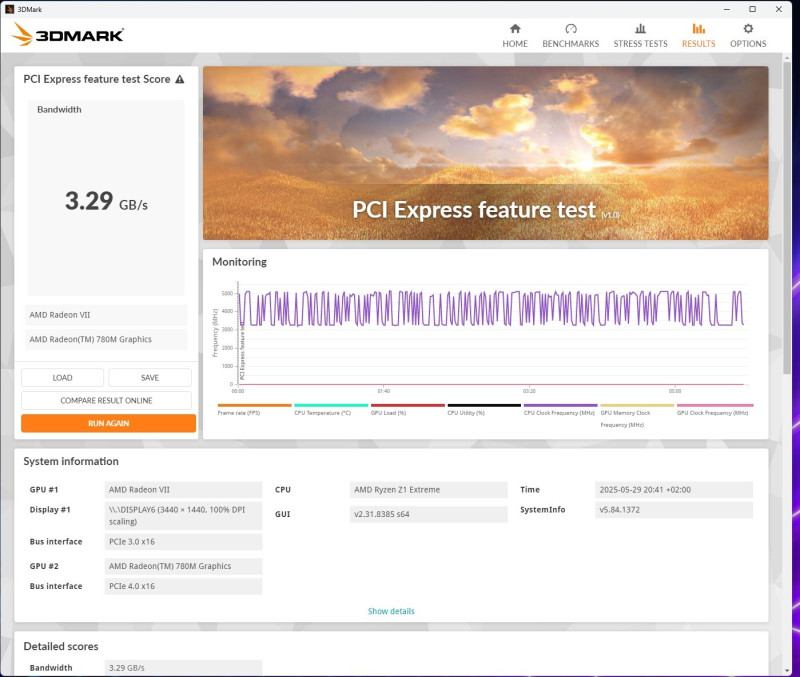Click AMD Radeon VII in score panel
Screen dimensions: 800x677
[x=106, y=315]
